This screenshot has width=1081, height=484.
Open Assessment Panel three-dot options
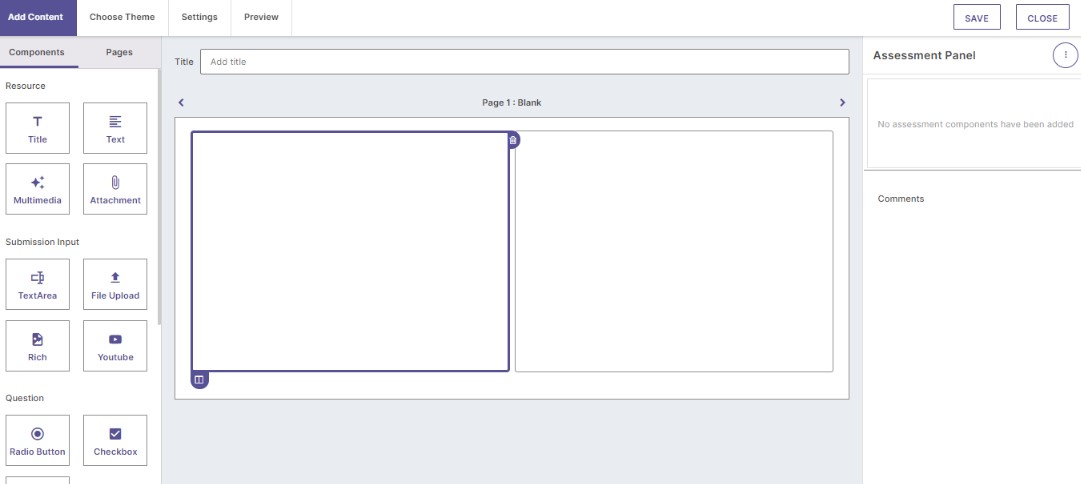[x=1065, y=55]
